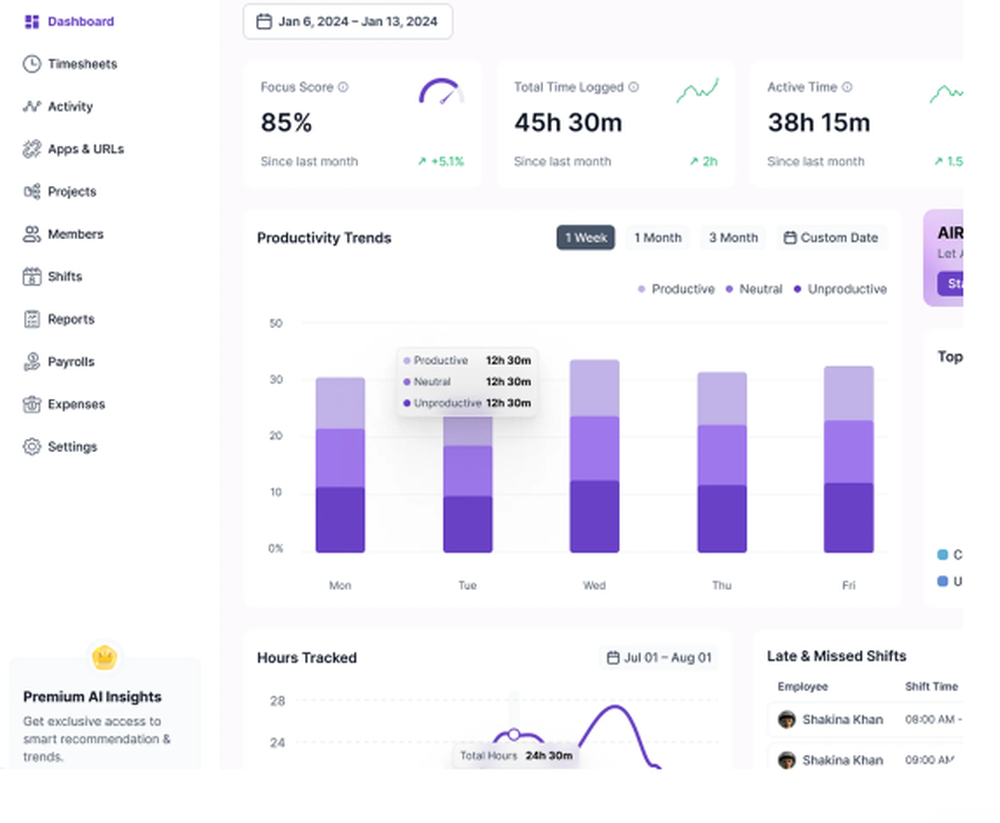Click the info icon next to Focus Score
Image resolution: width=1000 pixels, height=823 pixels.
tap(343, 87)
